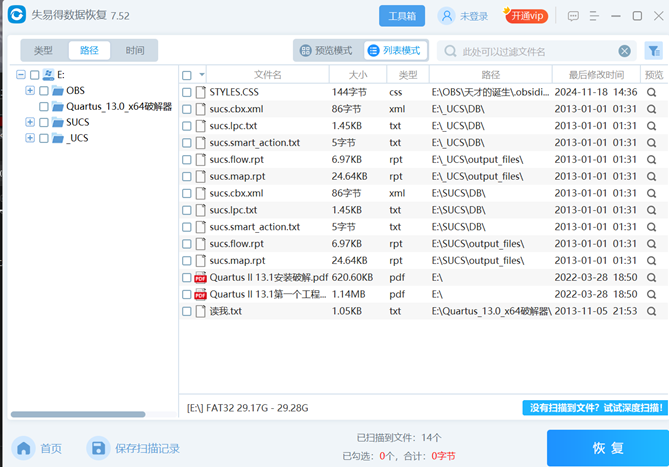Check the _UCS folder checkbox
This screenshot has width=669, height=467.
click(44, 138)
